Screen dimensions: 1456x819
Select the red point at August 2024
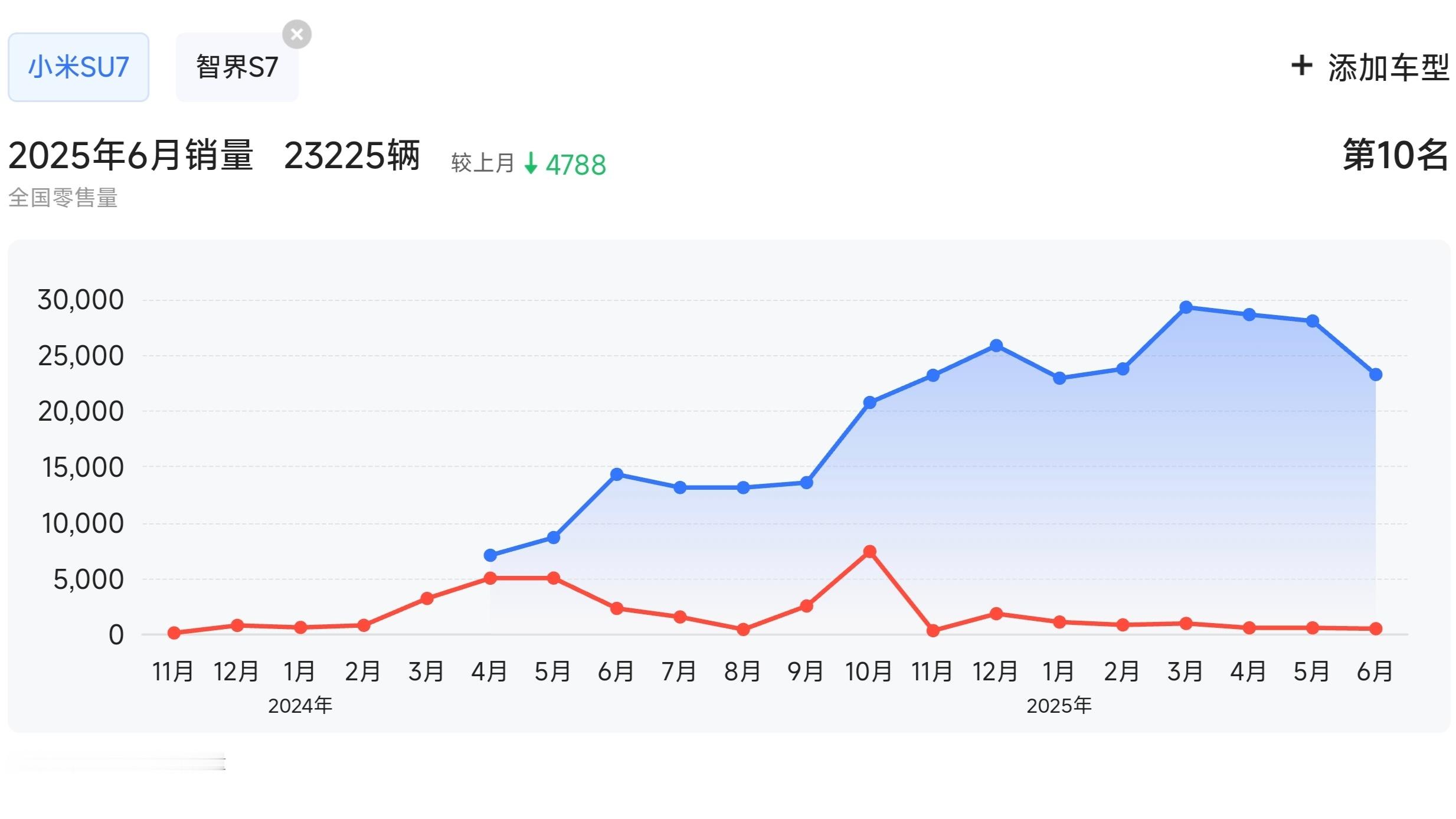coord(743,630)
